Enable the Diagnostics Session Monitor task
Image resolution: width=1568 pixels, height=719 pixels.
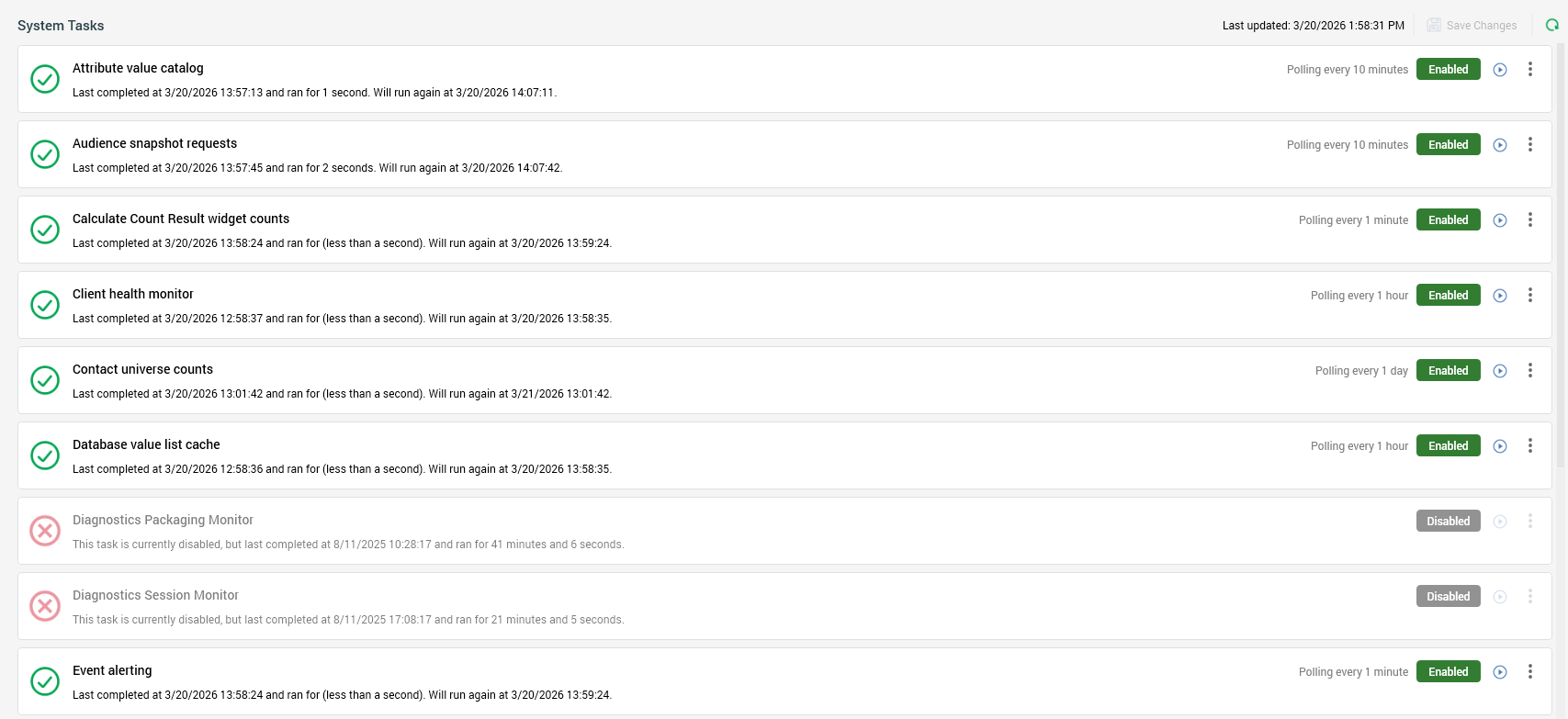coord(1449,596)
